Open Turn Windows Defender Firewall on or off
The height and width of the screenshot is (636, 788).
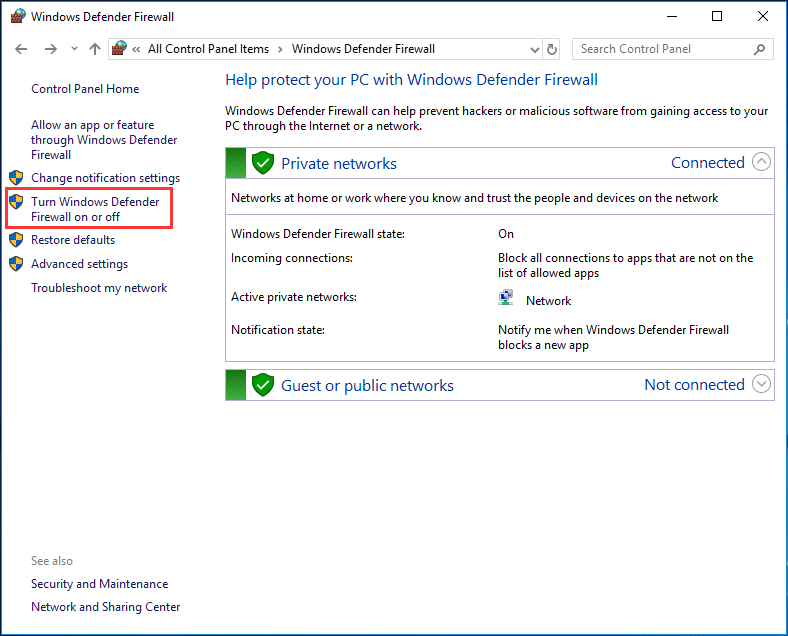[95, 209]
